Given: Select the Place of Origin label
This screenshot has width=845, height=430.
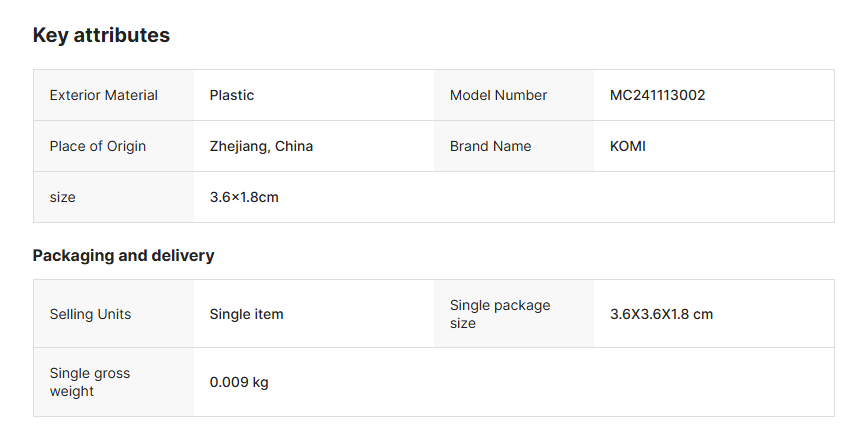Looking at the screenshot, I should coord(98,146).
